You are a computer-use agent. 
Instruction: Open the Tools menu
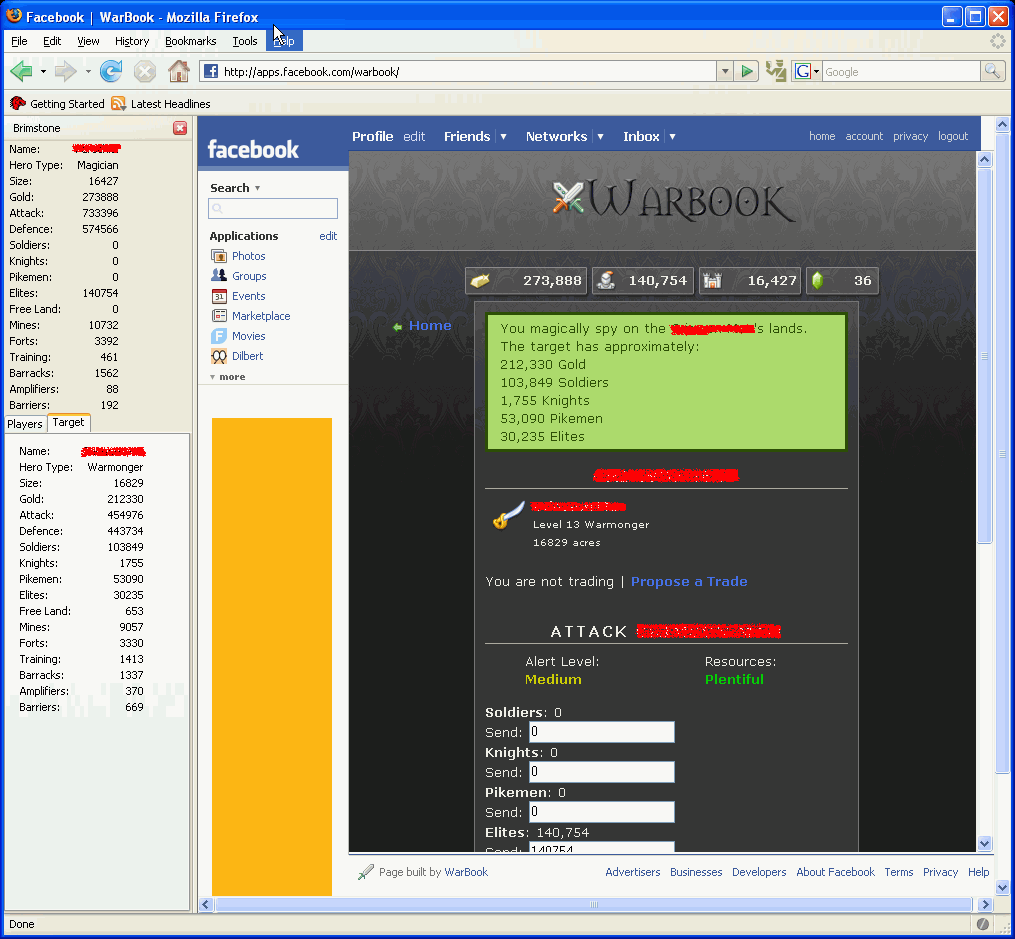click(x=245, y=41)
